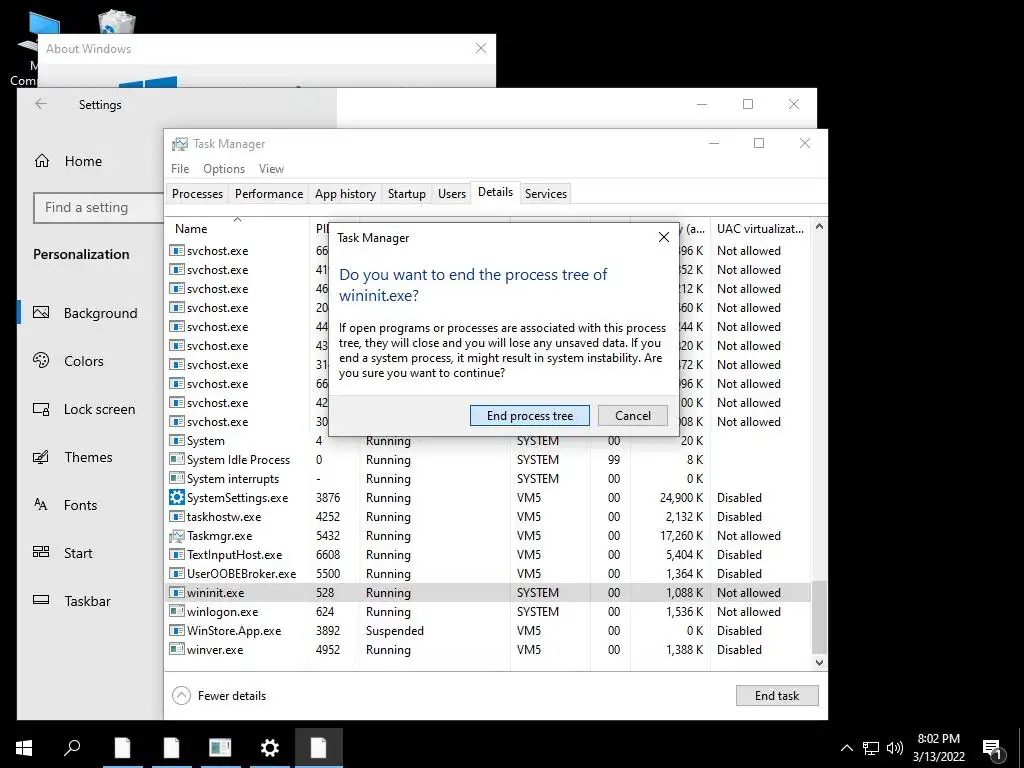Image resolution: width=1024 pixels, height=768 pixels.
Task: Cancel the end process dialog
Action: 633,416
